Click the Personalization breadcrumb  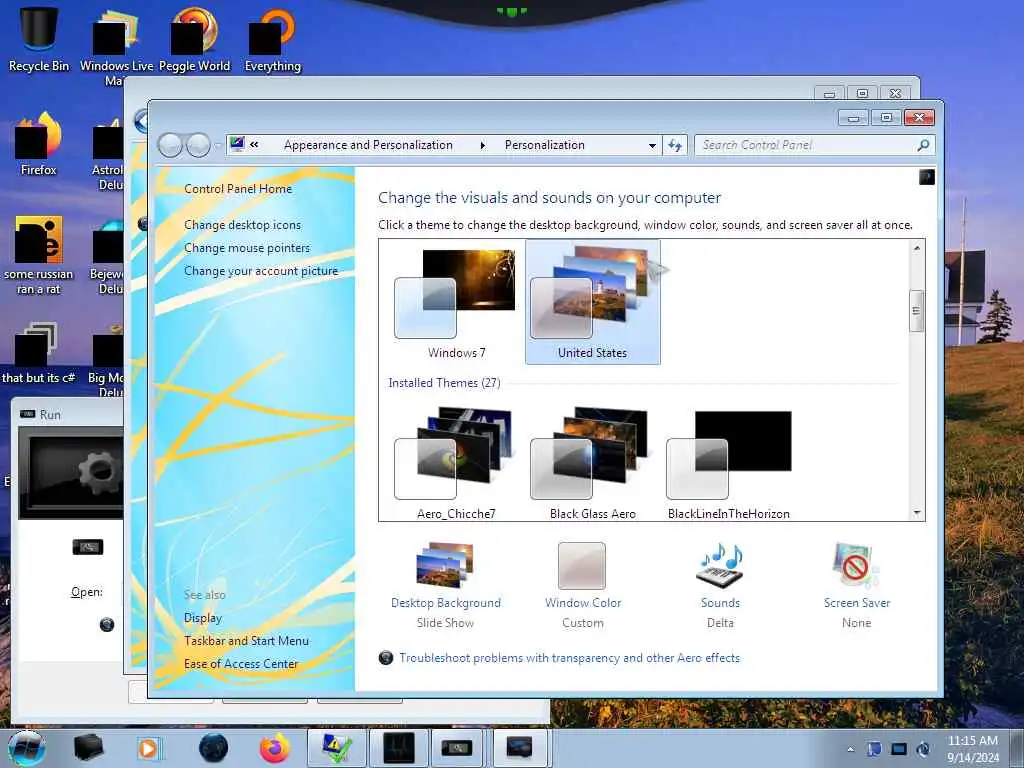click(x=544, y=145)
